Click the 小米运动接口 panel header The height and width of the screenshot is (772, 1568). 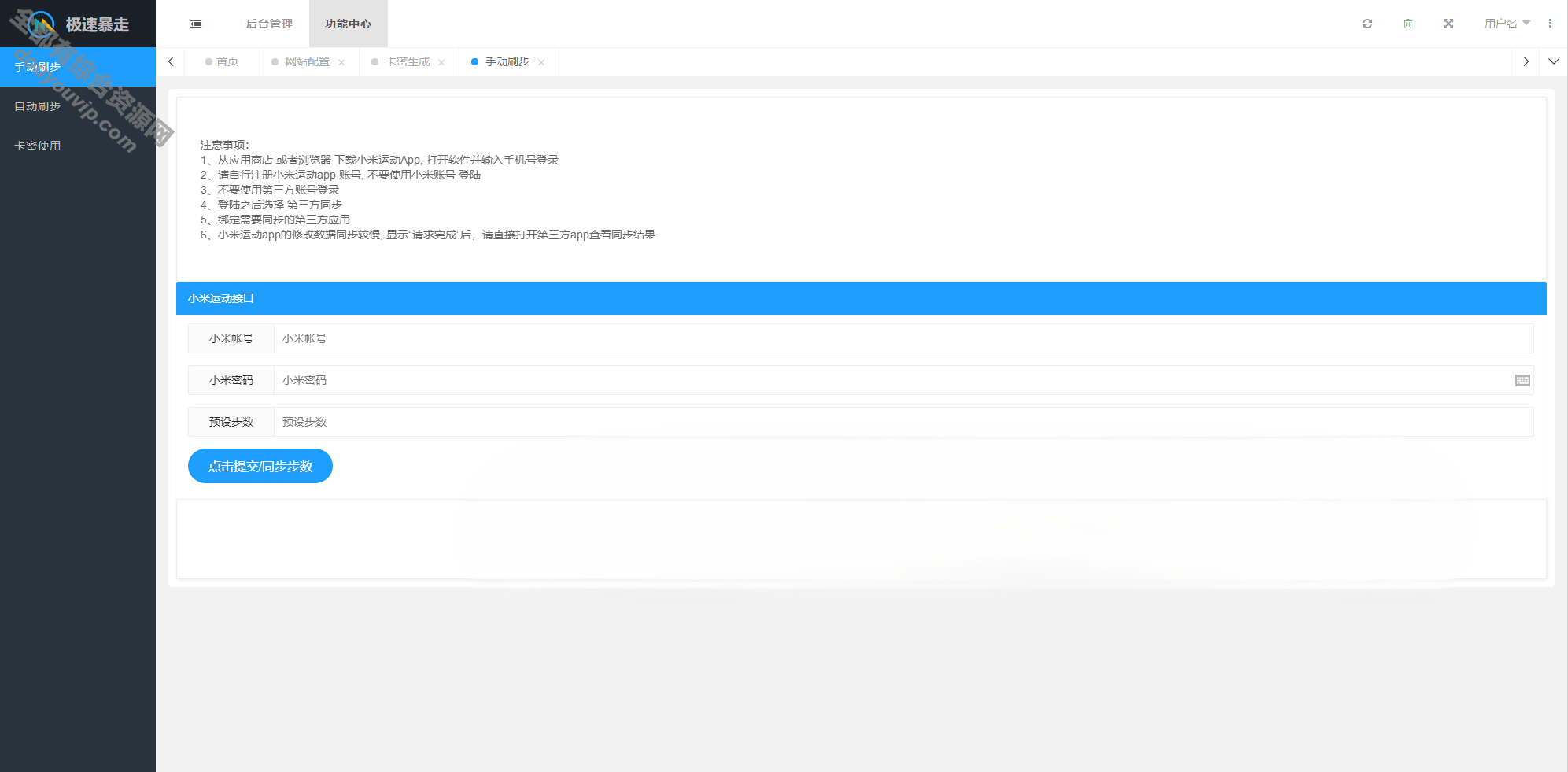point(861,298)
